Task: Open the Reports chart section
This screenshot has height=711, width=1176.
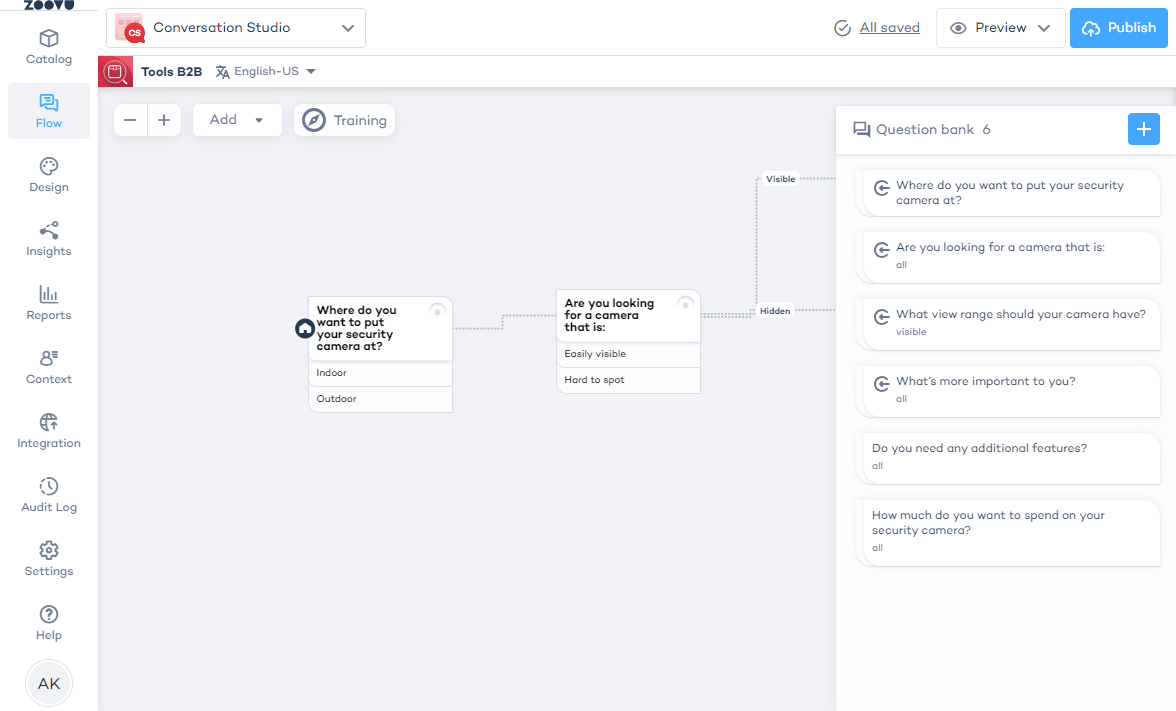Action: pos(48,303)
